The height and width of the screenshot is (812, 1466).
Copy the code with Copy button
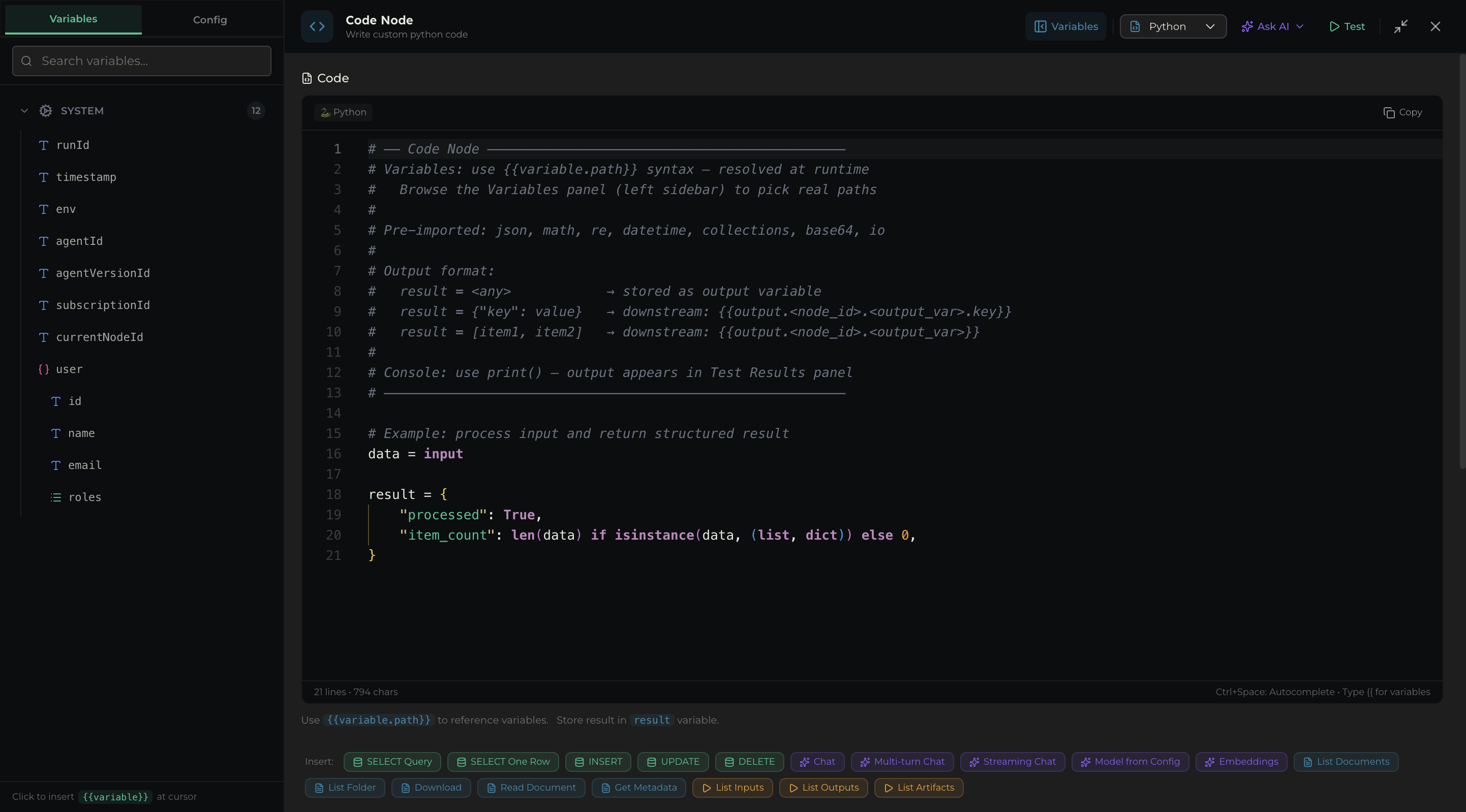pos(1403,112)
